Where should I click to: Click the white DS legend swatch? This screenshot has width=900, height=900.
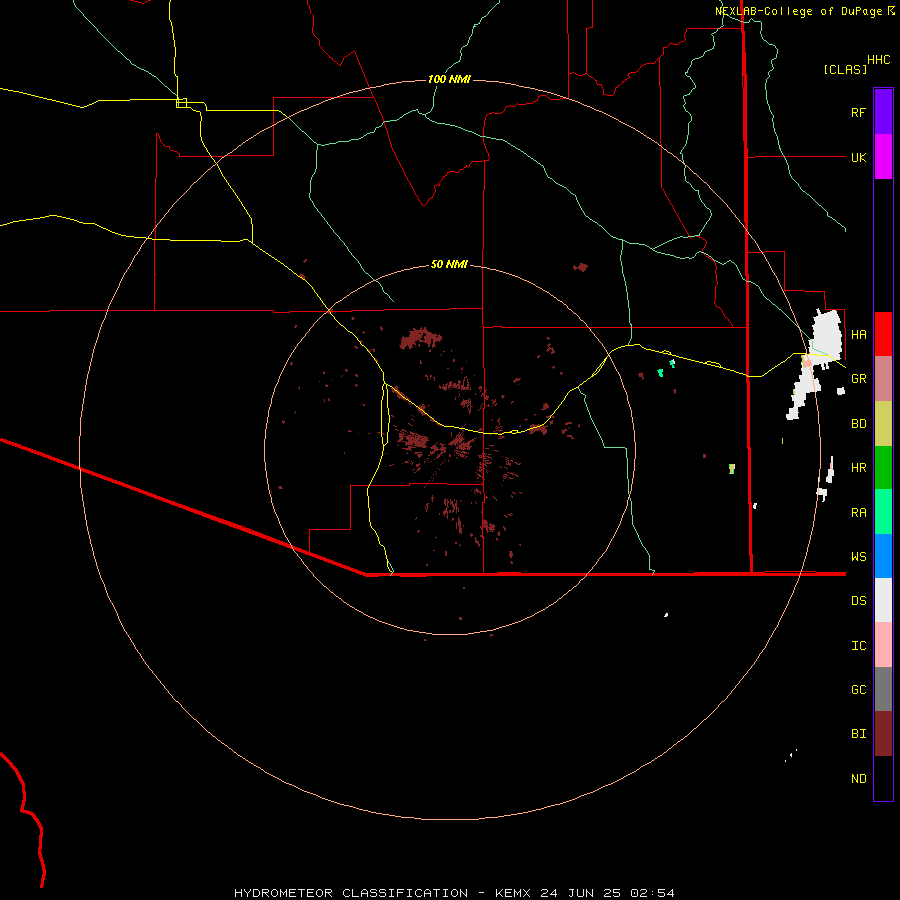(x=883, y=600)
